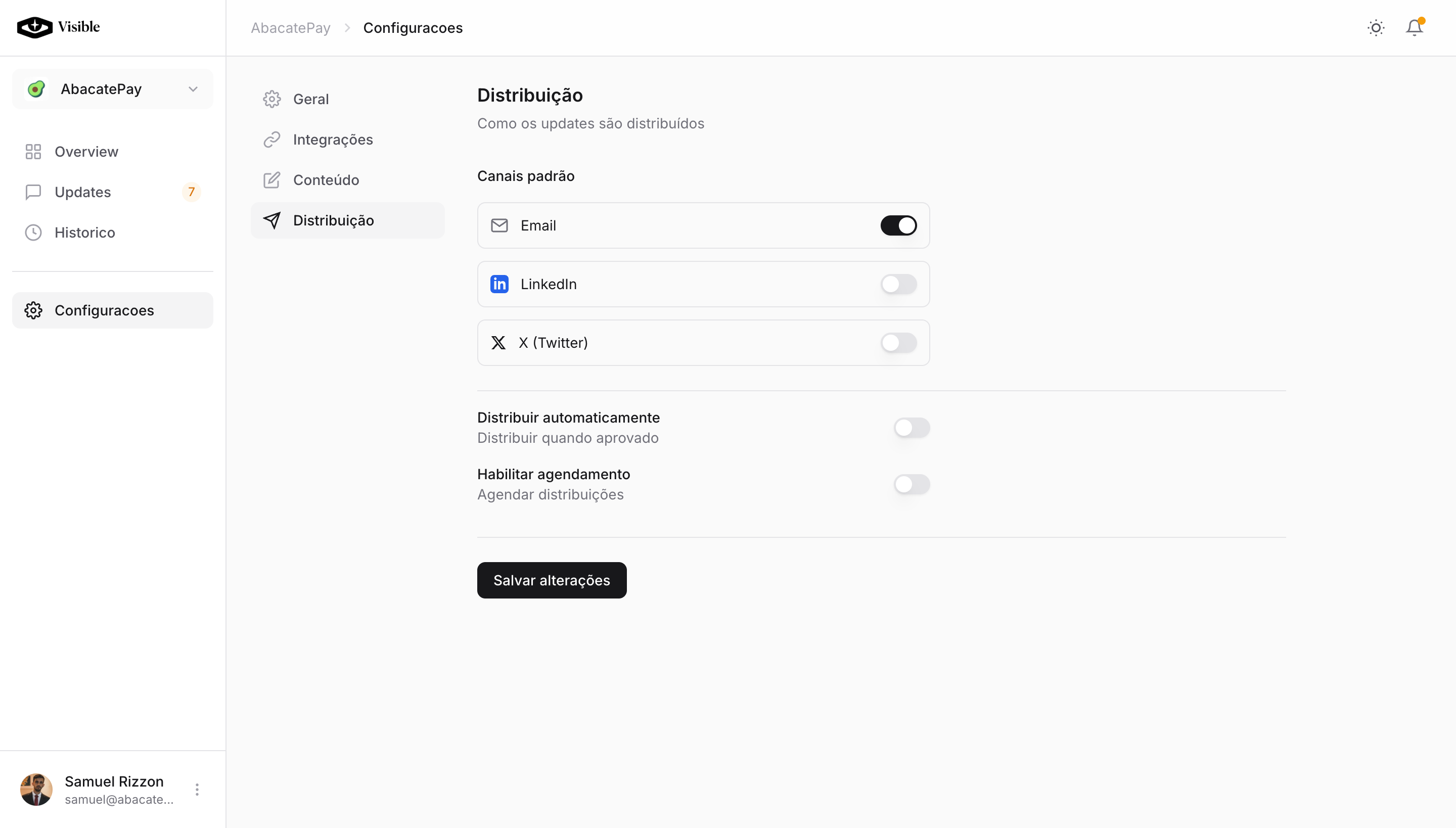
Task: Click the Email envelope icon
Action: pyautogui.click(x=499, y=225)
